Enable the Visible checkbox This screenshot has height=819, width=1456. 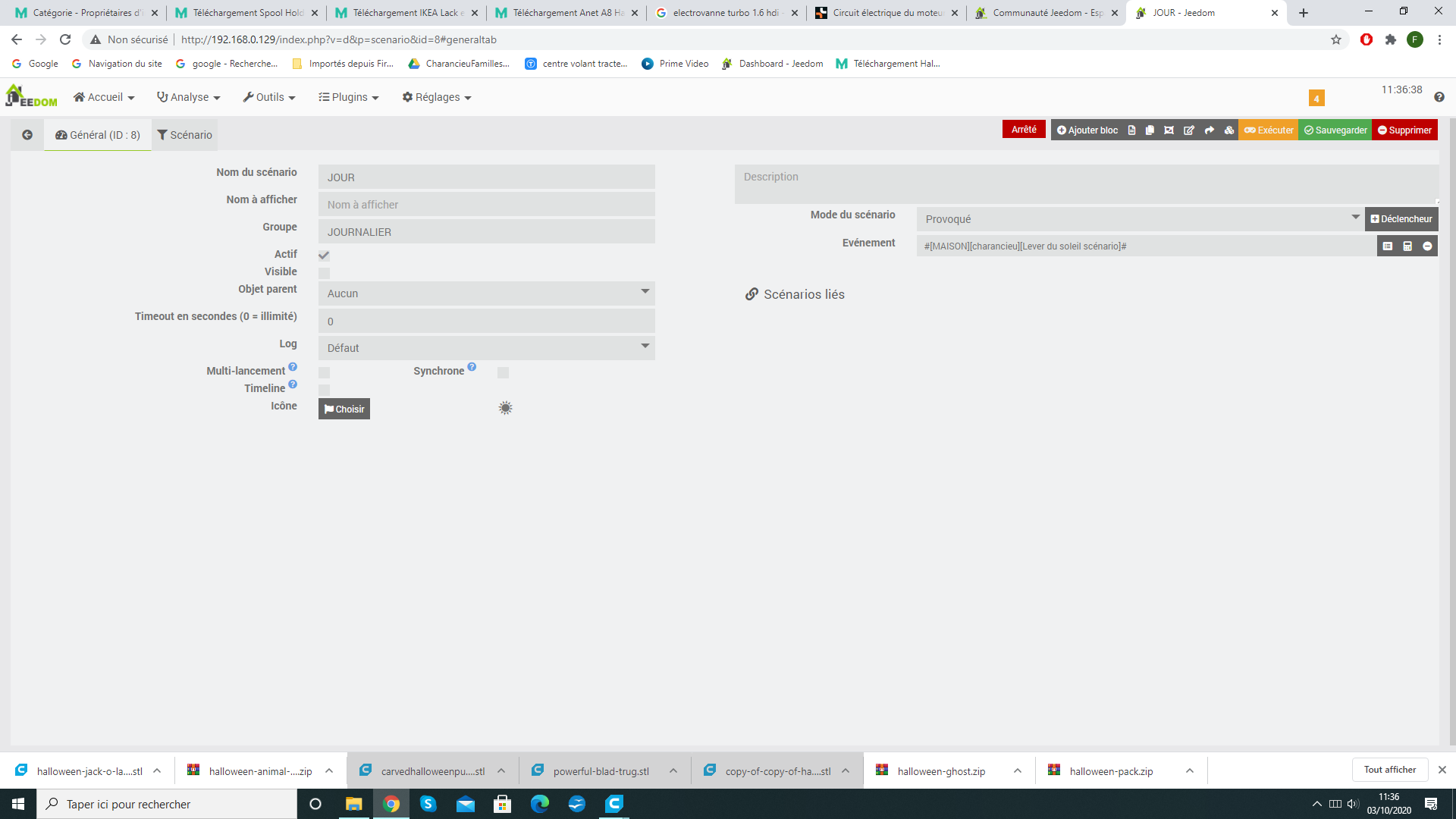coord(324,273)
